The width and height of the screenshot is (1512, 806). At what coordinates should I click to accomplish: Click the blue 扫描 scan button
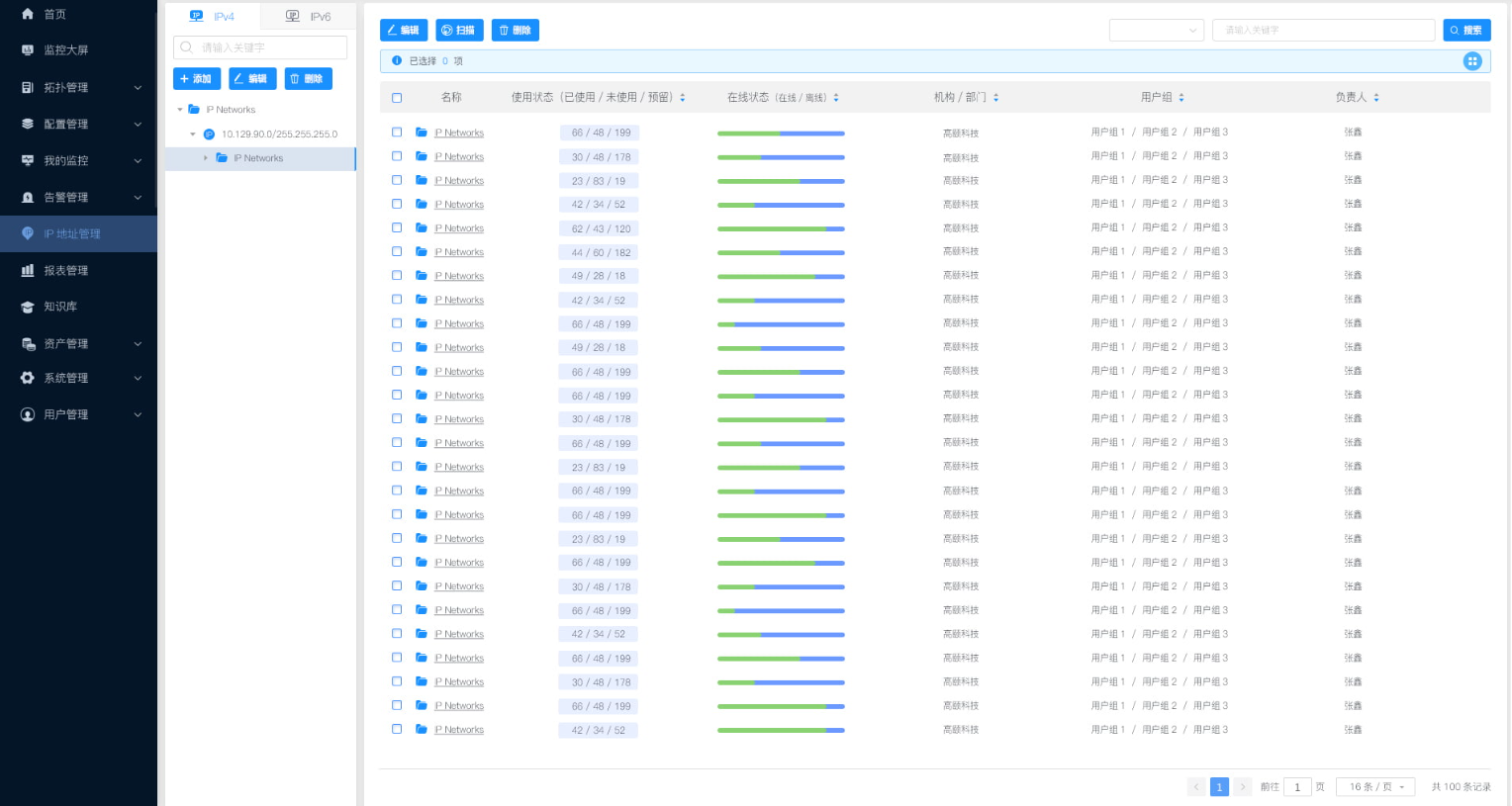pos(459,31)
